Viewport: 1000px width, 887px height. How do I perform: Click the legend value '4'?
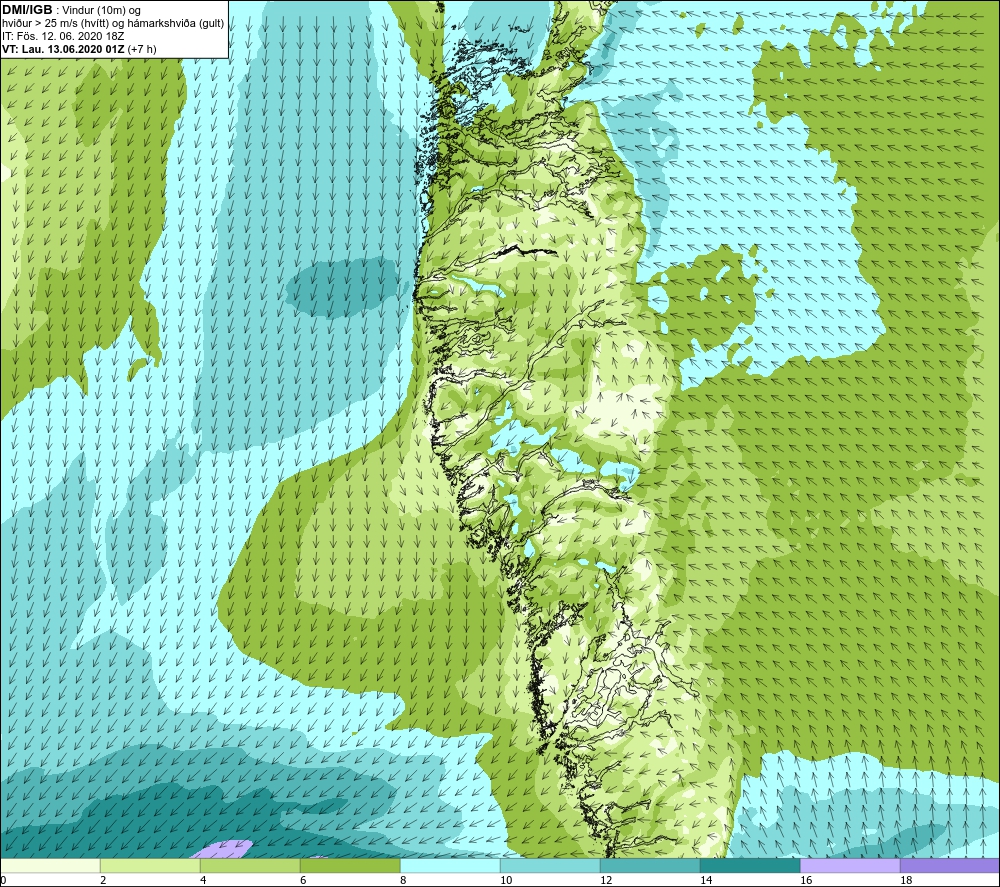tap(203, 880)
